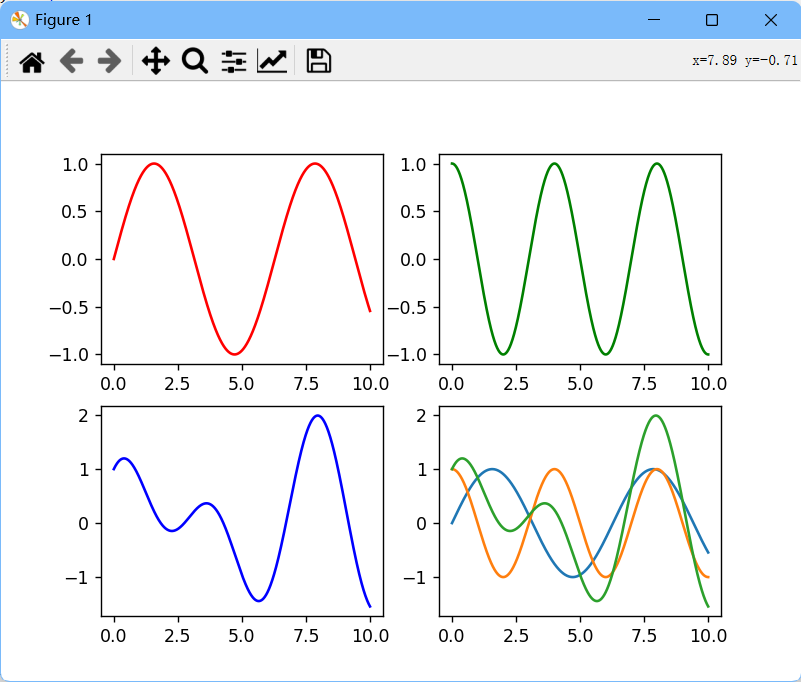This screenshot has height=682, width=801.
Task: Select the Zoom-to-rectangle magnifier tool
Action: click(x=195, y=61)
